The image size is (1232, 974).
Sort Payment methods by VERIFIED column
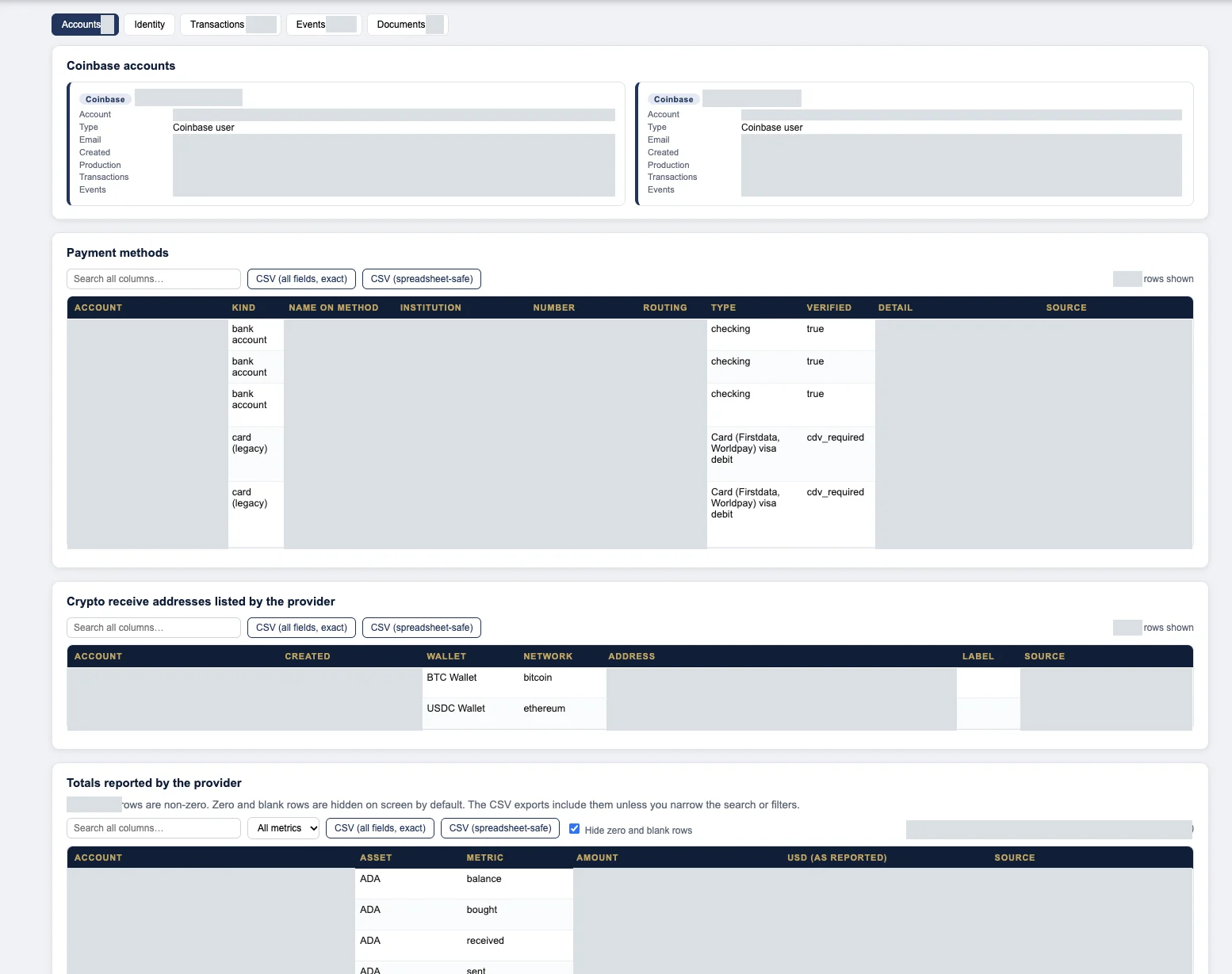pyautogui.click(x=828, y=307)
